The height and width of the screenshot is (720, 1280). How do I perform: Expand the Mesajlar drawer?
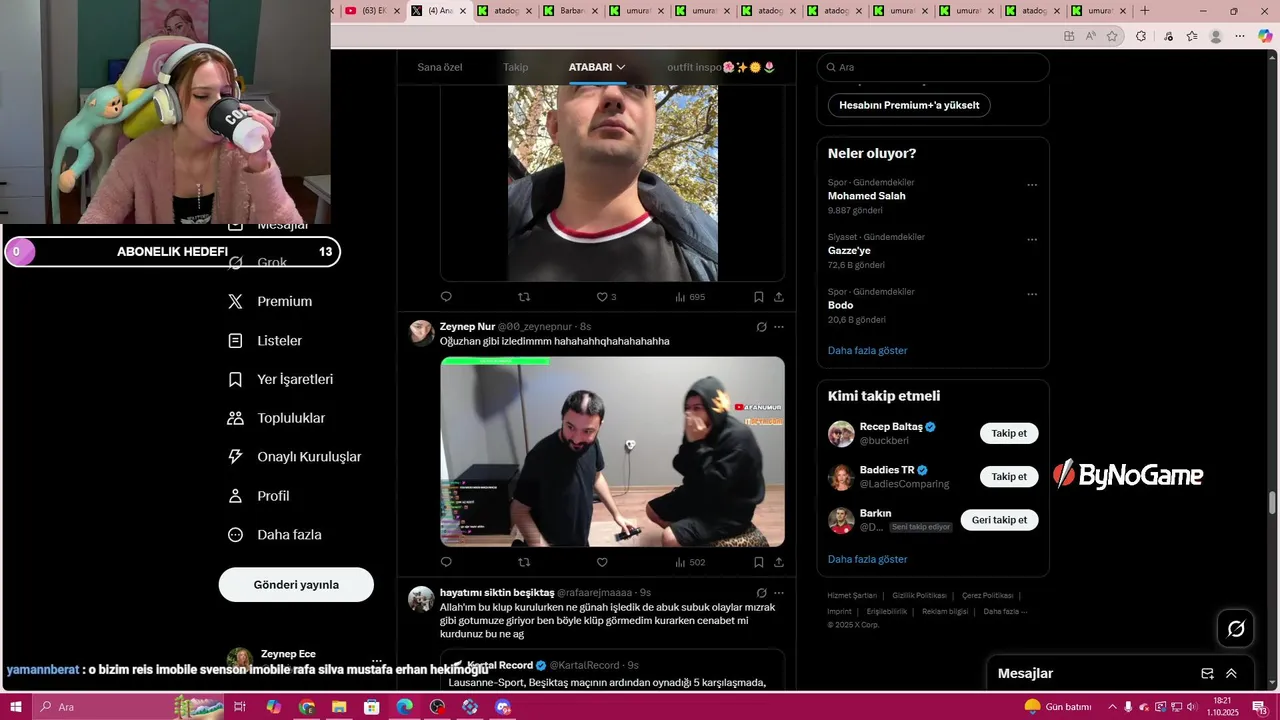1231,674
